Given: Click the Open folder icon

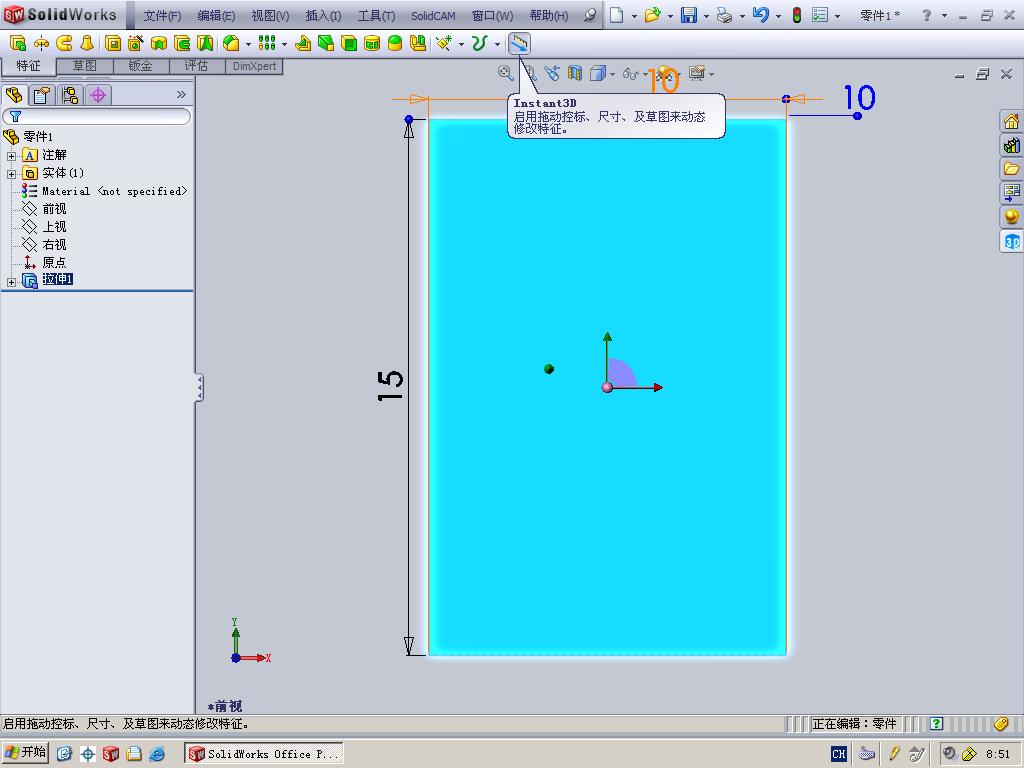Looking at the screenshot, I should point(652,15).
